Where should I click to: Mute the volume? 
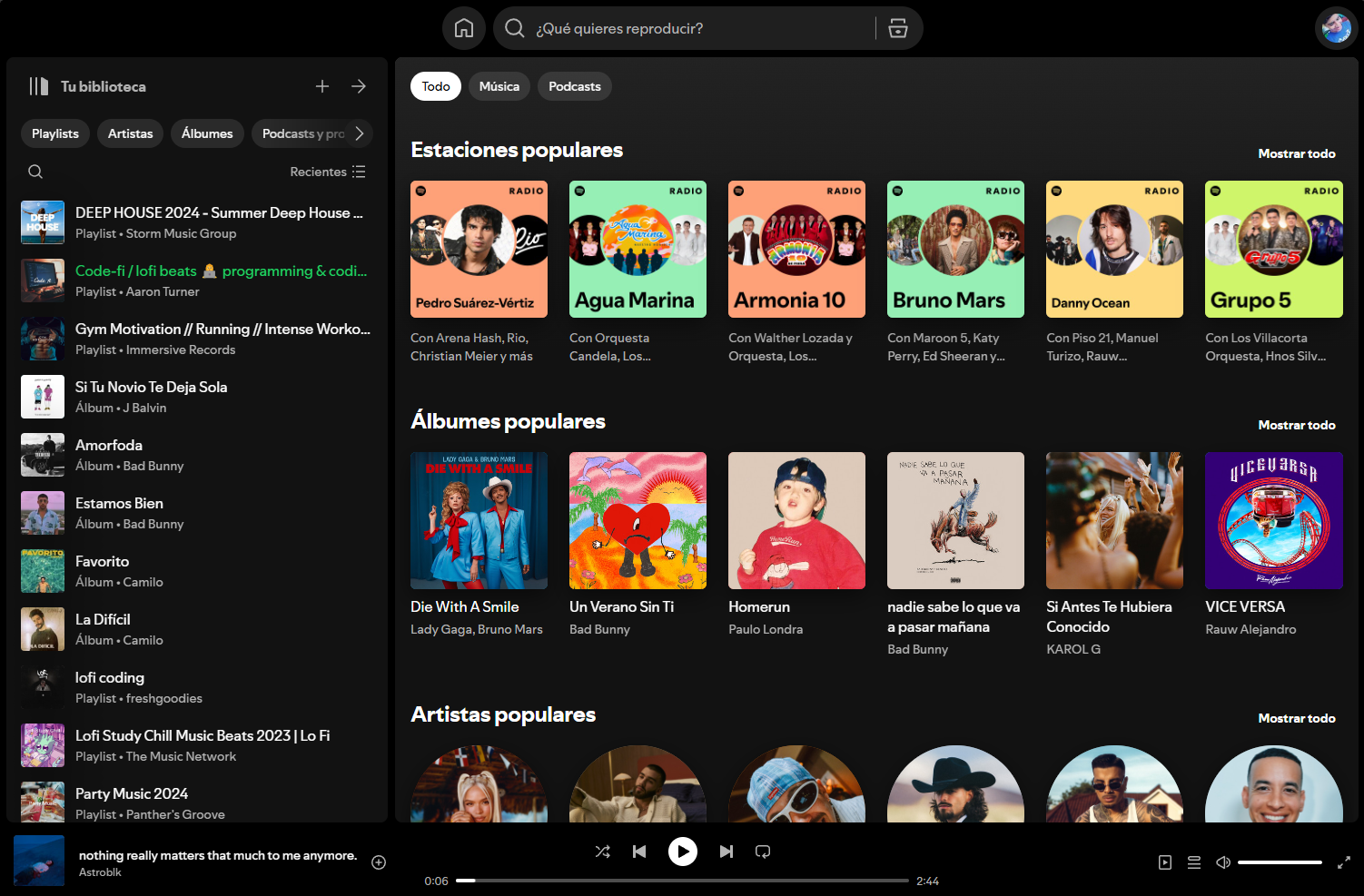(1222, 862)
